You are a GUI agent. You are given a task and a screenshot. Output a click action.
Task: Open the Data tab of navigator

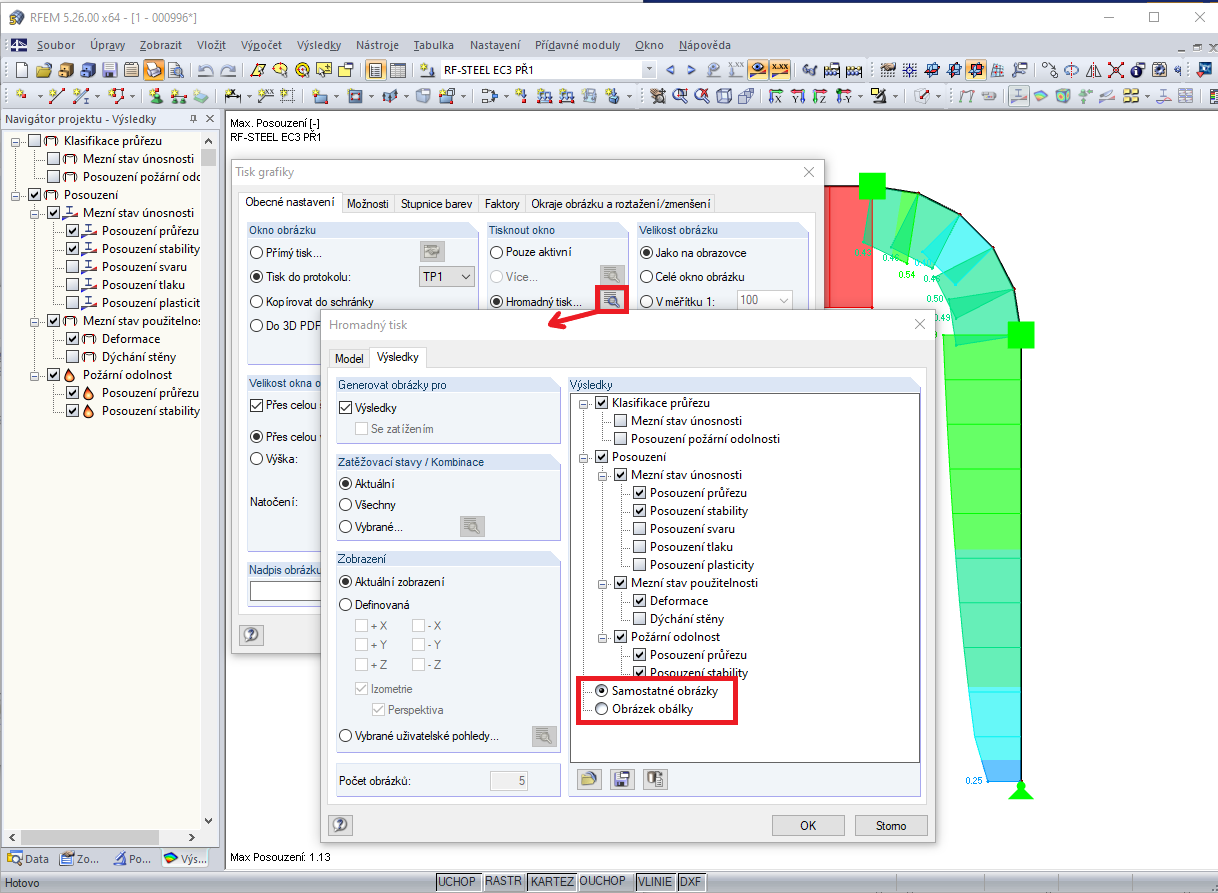pyautogui.click(x=28, y=858)
